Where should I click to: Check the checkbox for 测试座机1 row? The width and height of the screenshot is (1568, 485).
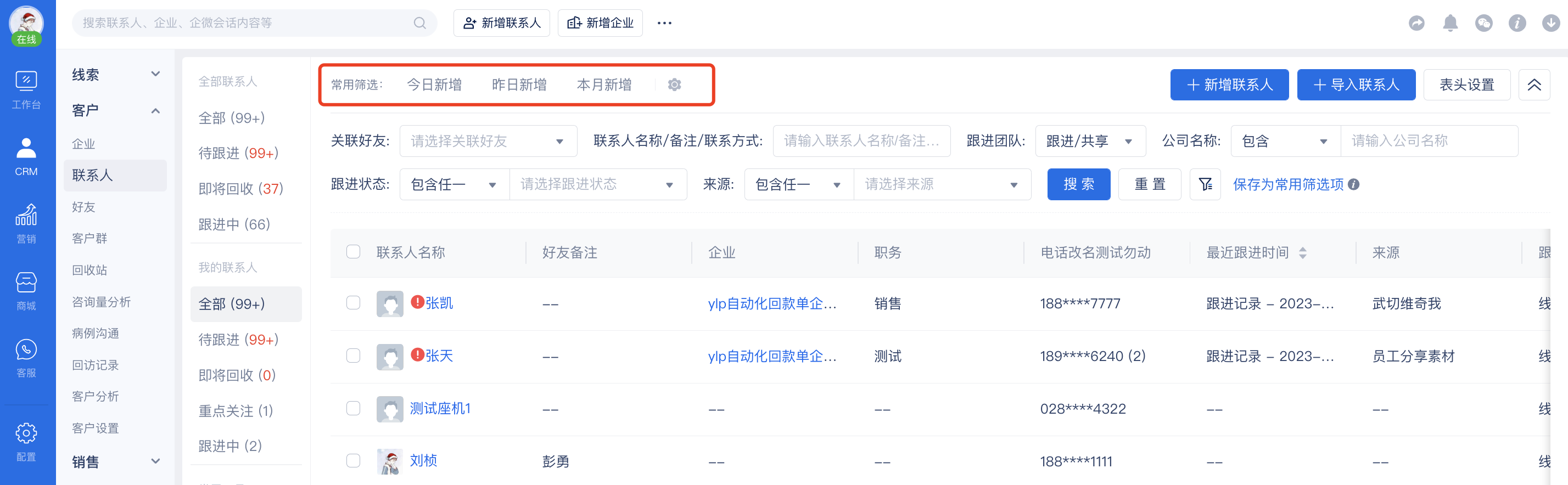pos(353,408)
